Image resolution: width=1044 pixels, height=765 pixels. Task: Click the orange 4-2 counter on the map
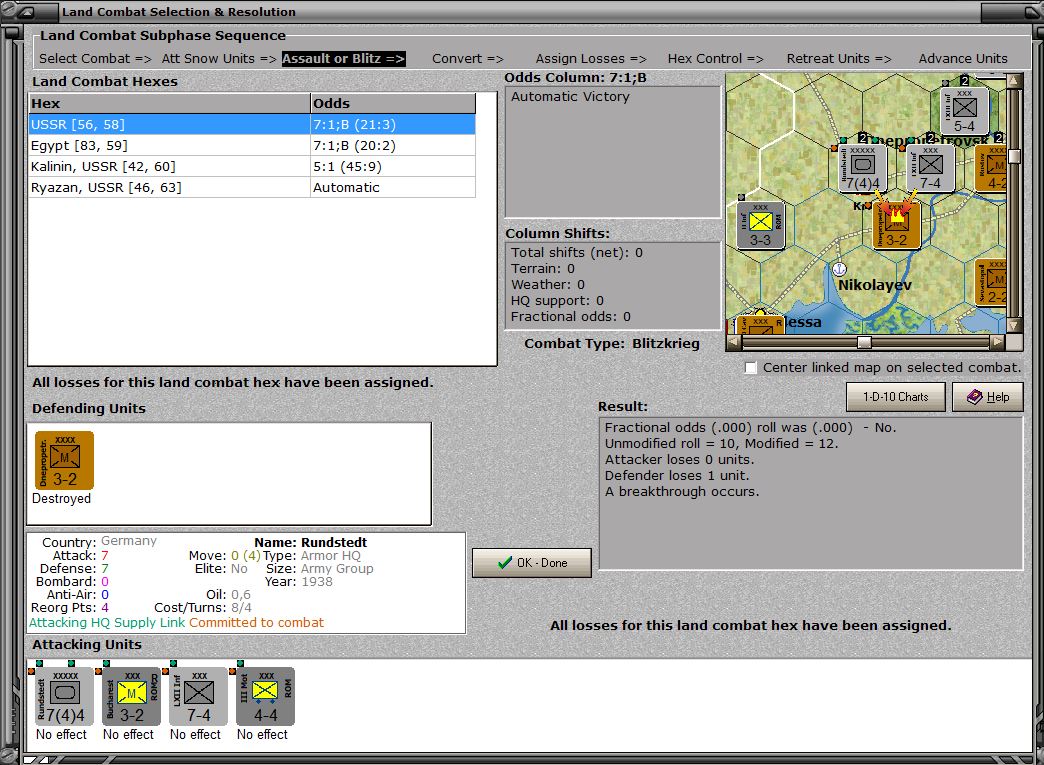pyautogui.click(x=991, y=168)
